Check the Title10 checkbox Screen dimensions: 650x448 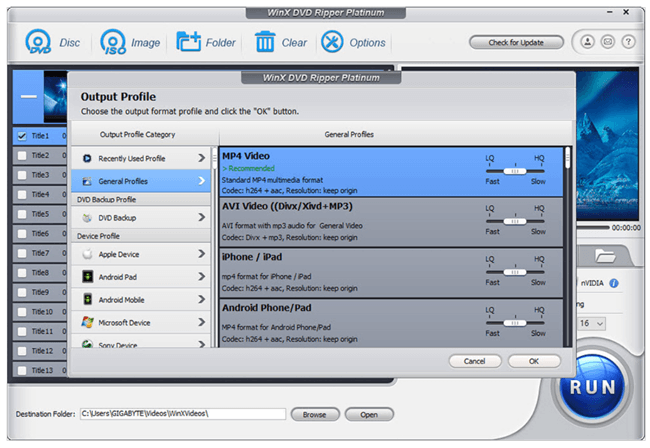(22, 312)
